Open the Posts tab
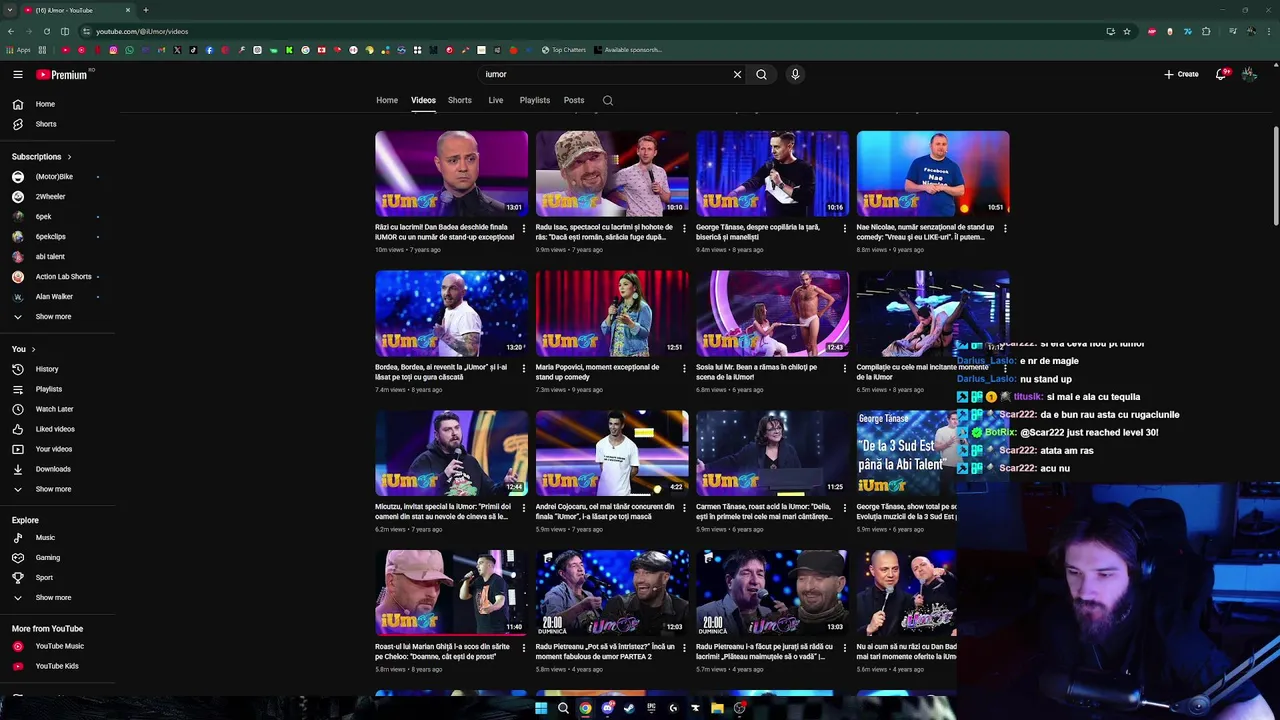 point(574,100)
